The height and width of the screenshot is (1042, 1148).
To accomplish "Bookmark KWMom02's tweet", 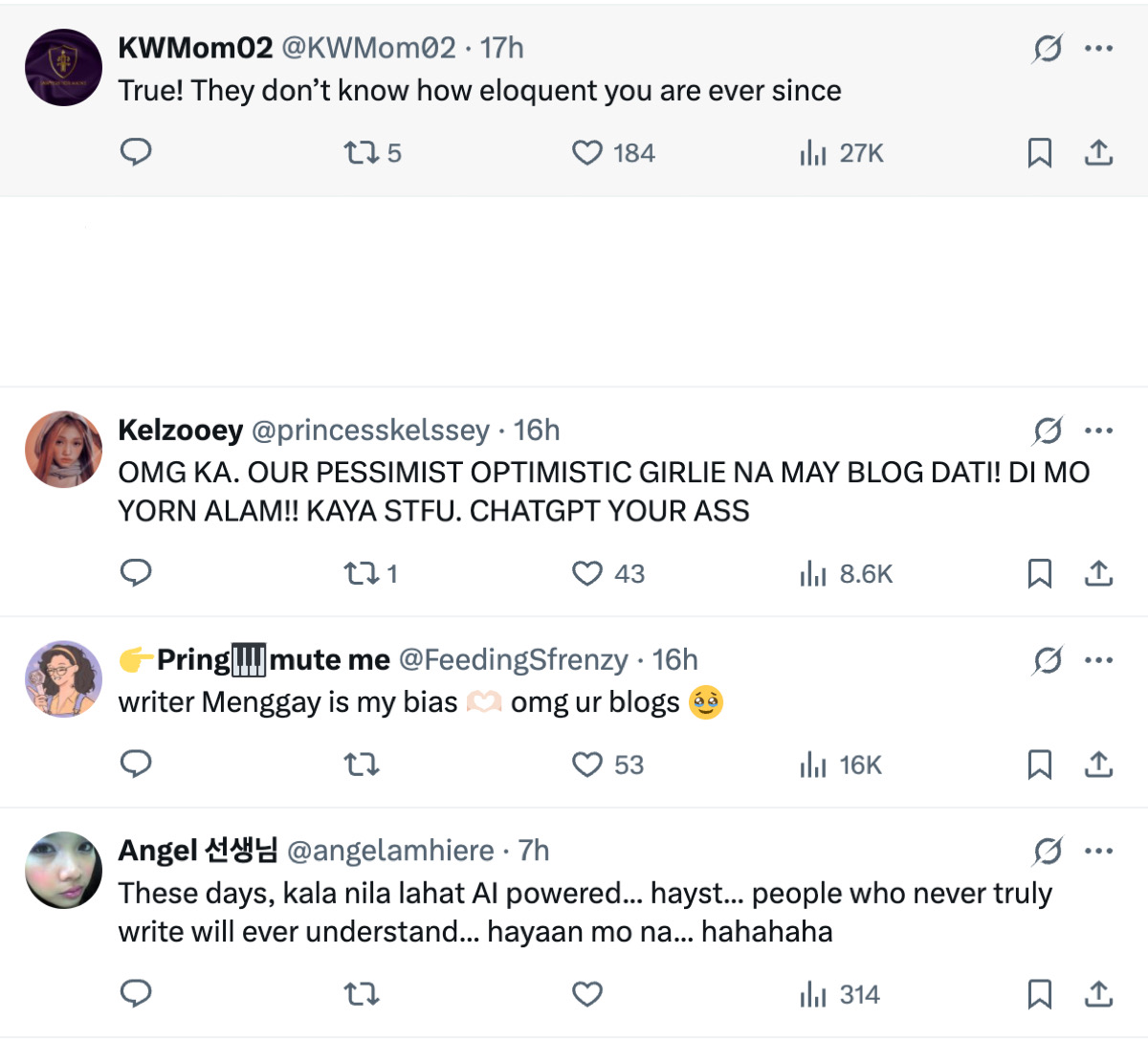I will [1039, 152].
